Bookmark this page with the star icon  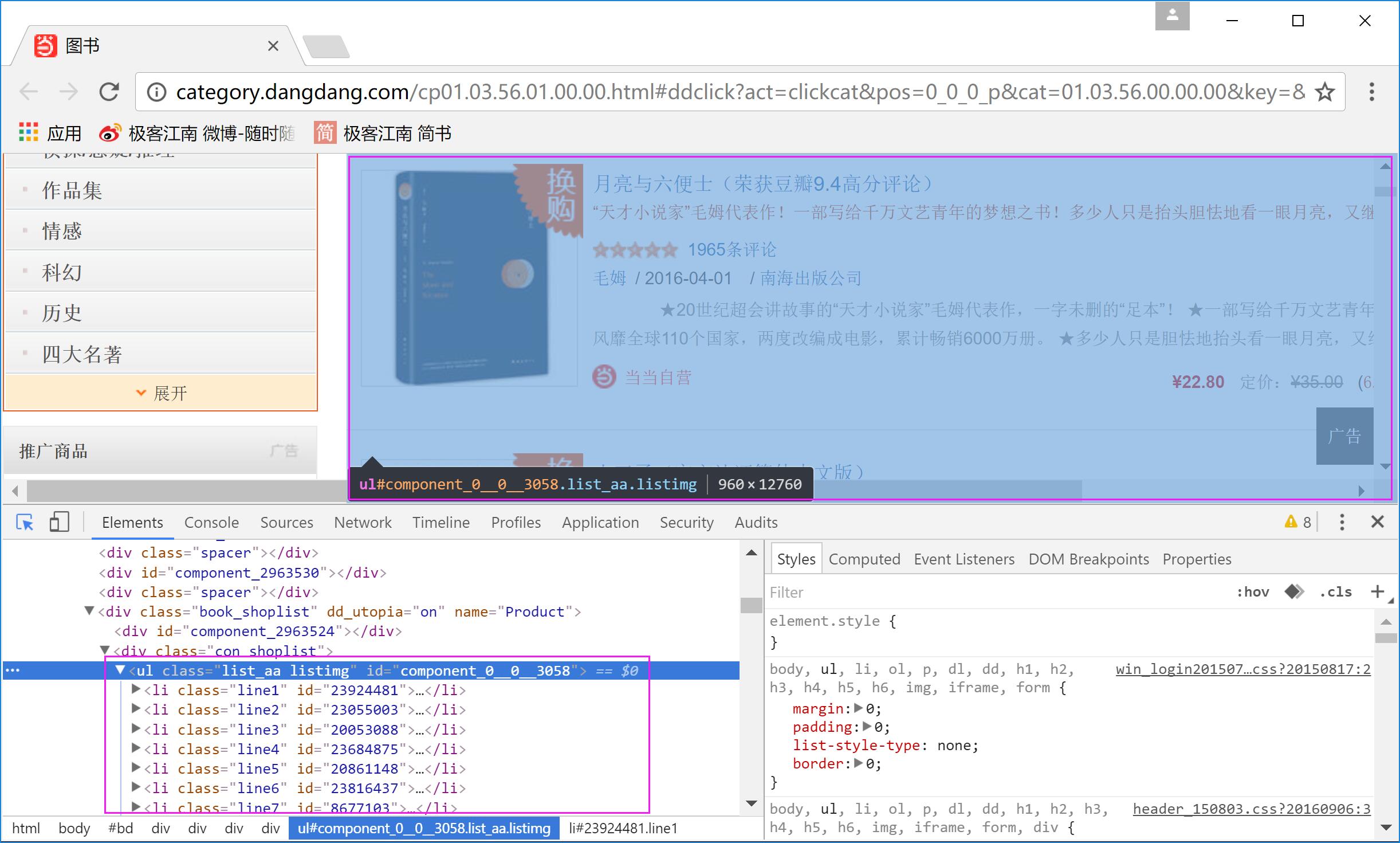pyautogui.click(x=1325, y=92)
